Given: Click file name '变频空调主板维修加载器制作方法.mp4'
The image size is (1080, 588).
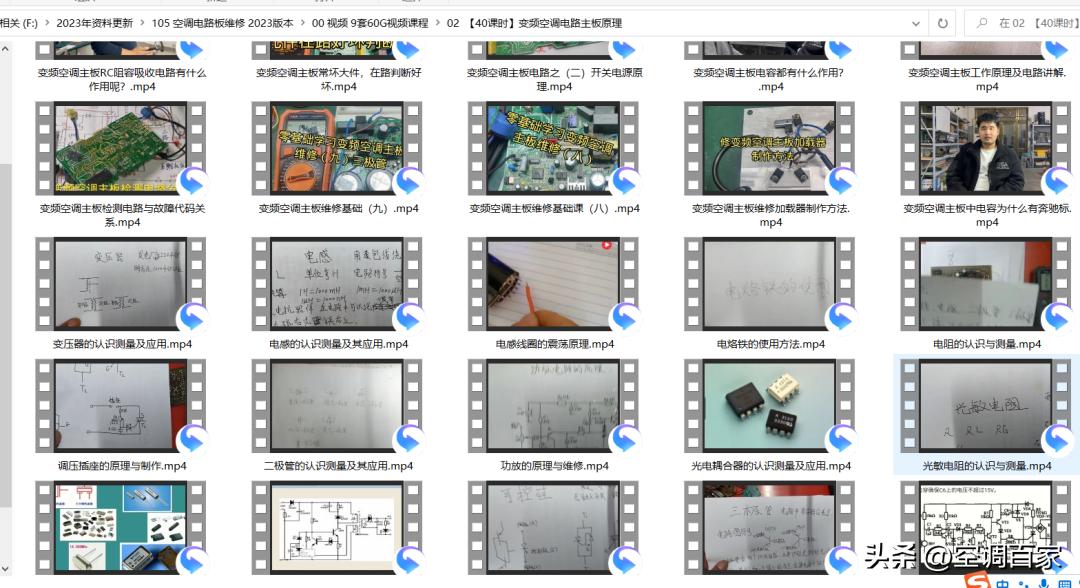Looking at the screenshot, I should pyautogui.click(x=771, y=215).
